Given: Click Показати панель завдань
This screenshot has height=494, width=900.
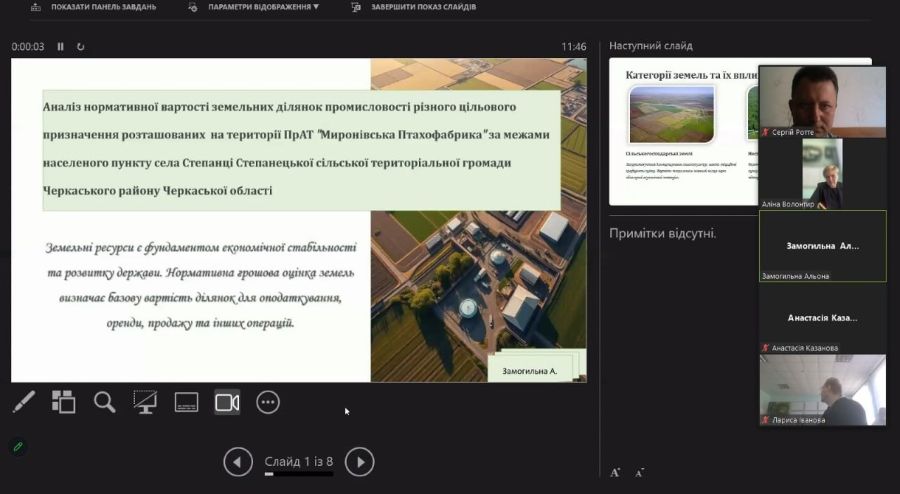Looking at the screenshot, I should (x=103, y=7).
